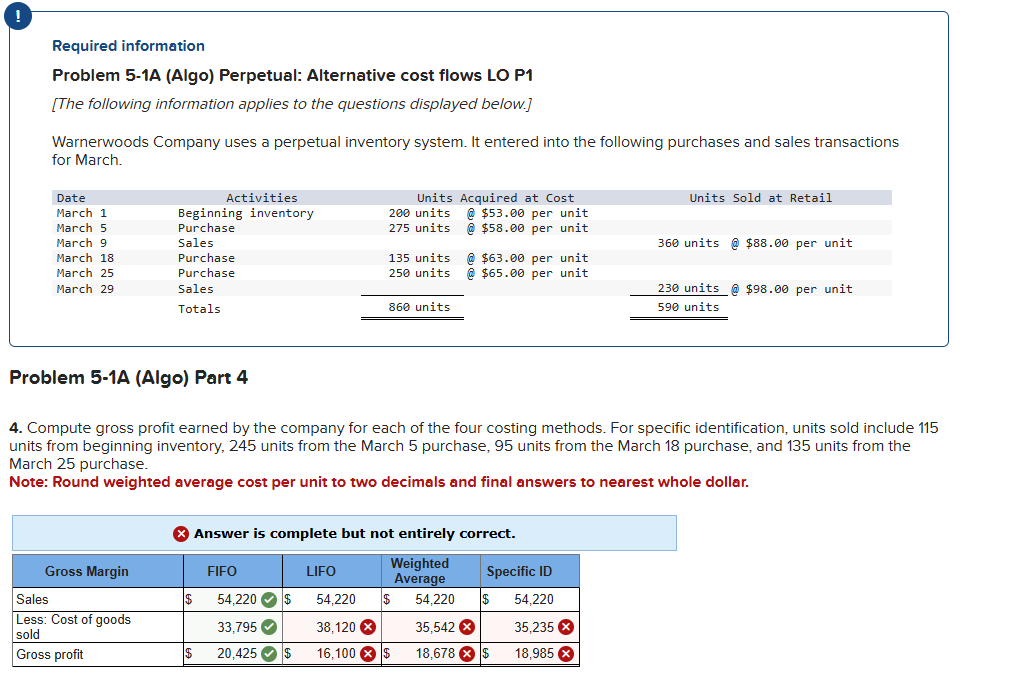The image size is (1010, 682).
Task: Click the red X beside Specific ID gross profit 18,985
Action: 566,654
